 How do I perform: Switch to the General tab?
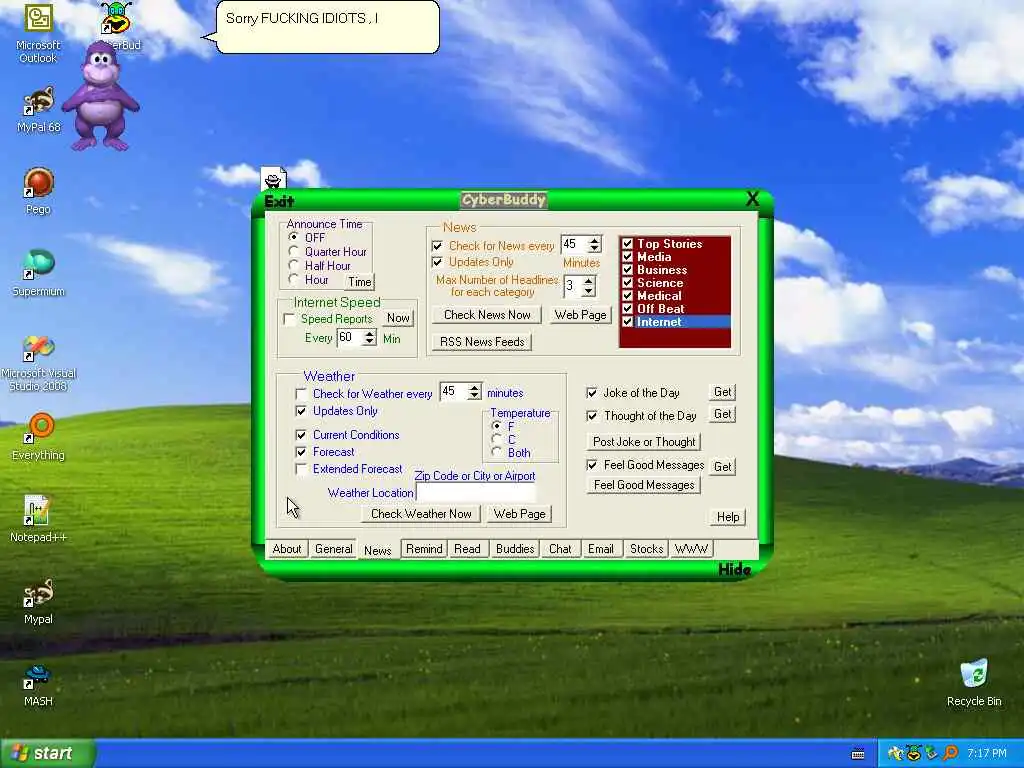pos(333,549)
